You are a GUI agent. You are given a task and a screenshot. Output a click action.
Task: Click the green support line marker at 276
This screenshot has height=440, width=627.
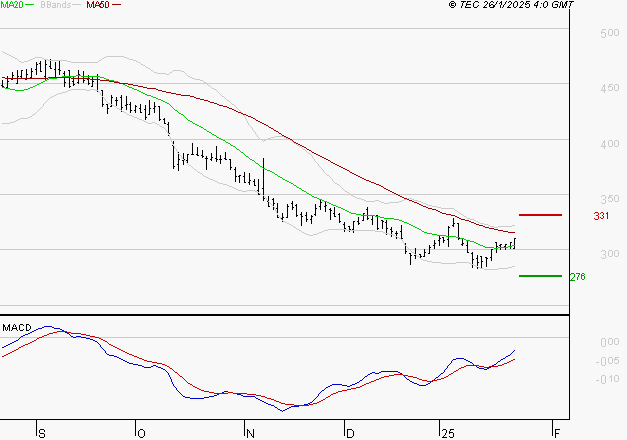coord(540,276)
